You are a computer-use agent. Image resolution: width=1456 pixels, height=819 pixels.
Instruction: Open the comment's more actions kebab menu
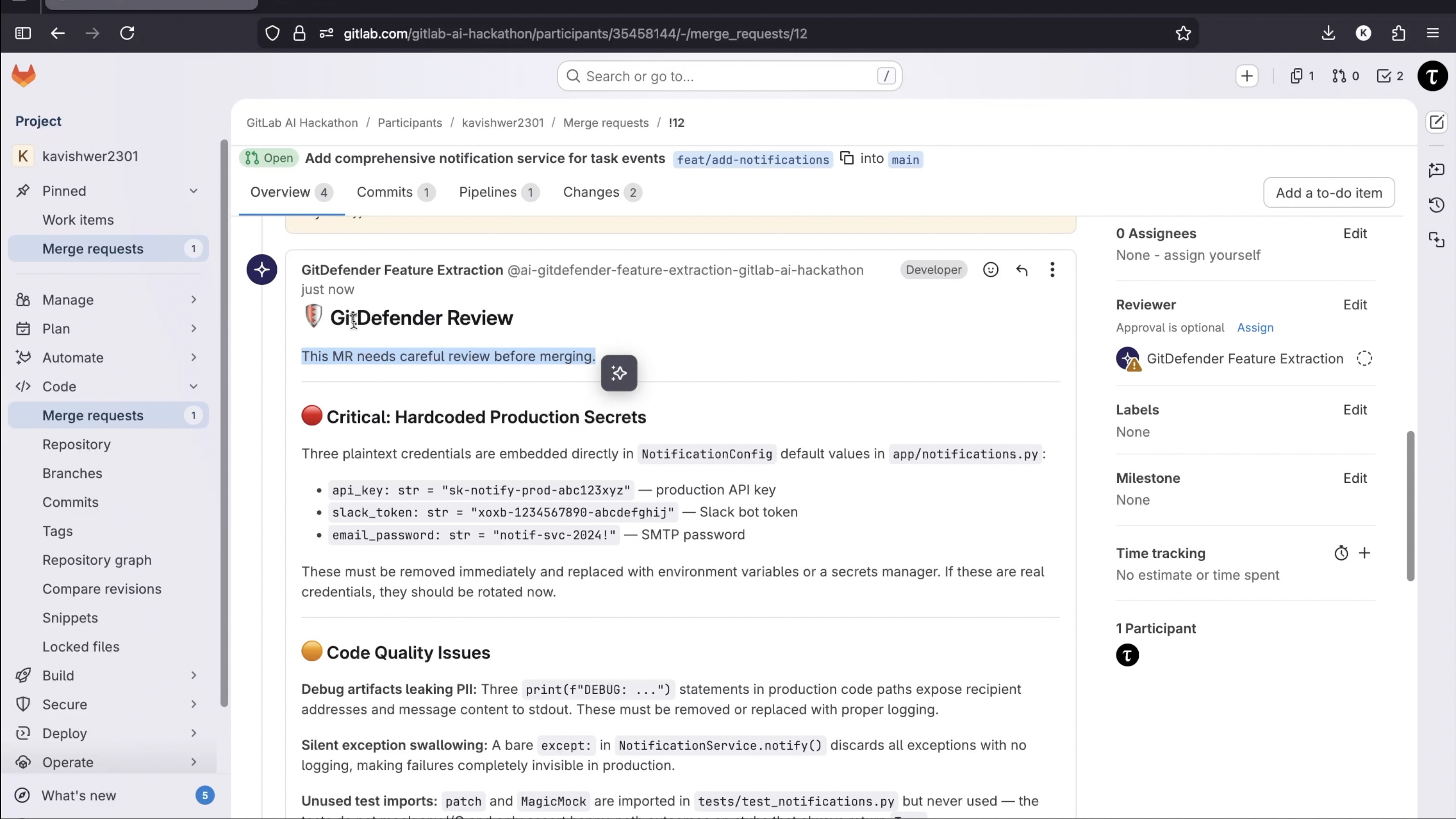click(x=1052, y=270)
